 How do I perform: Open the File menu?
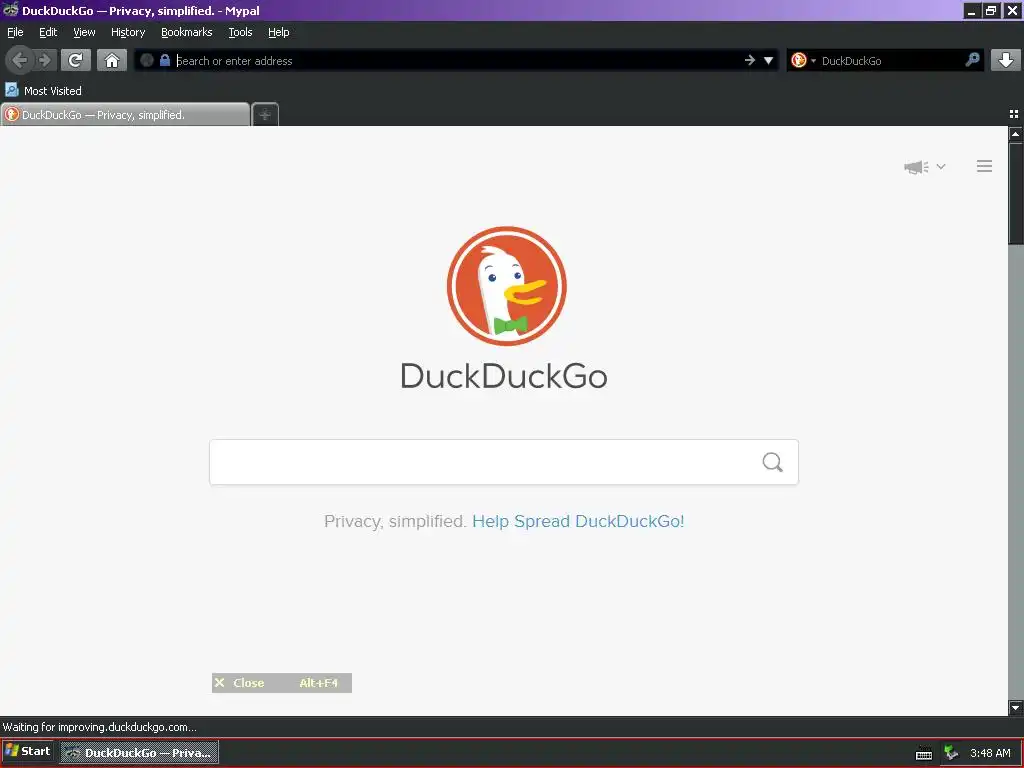(x=15, y=32)
